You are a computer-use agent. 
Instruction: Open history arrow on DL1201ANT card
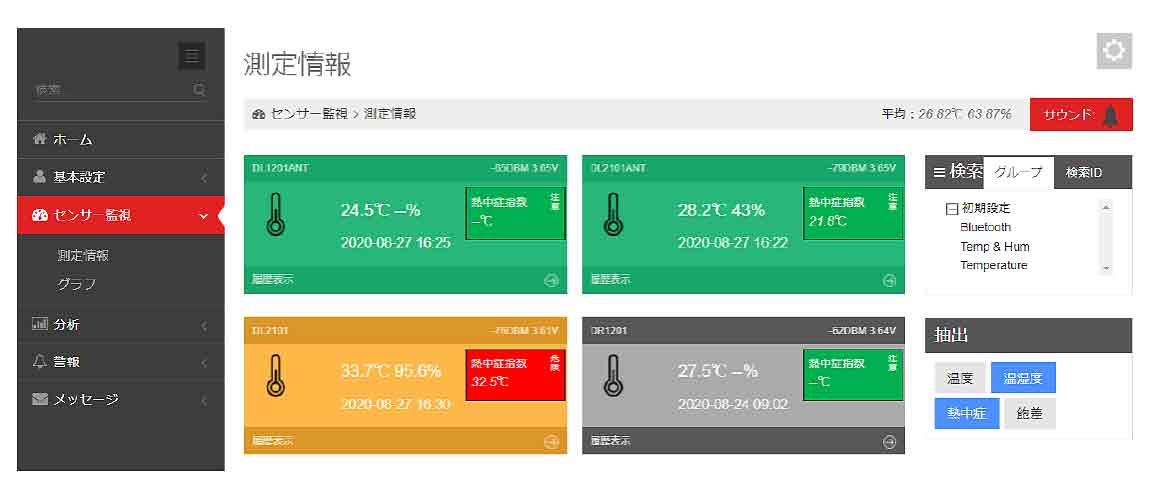coord(551,280)
